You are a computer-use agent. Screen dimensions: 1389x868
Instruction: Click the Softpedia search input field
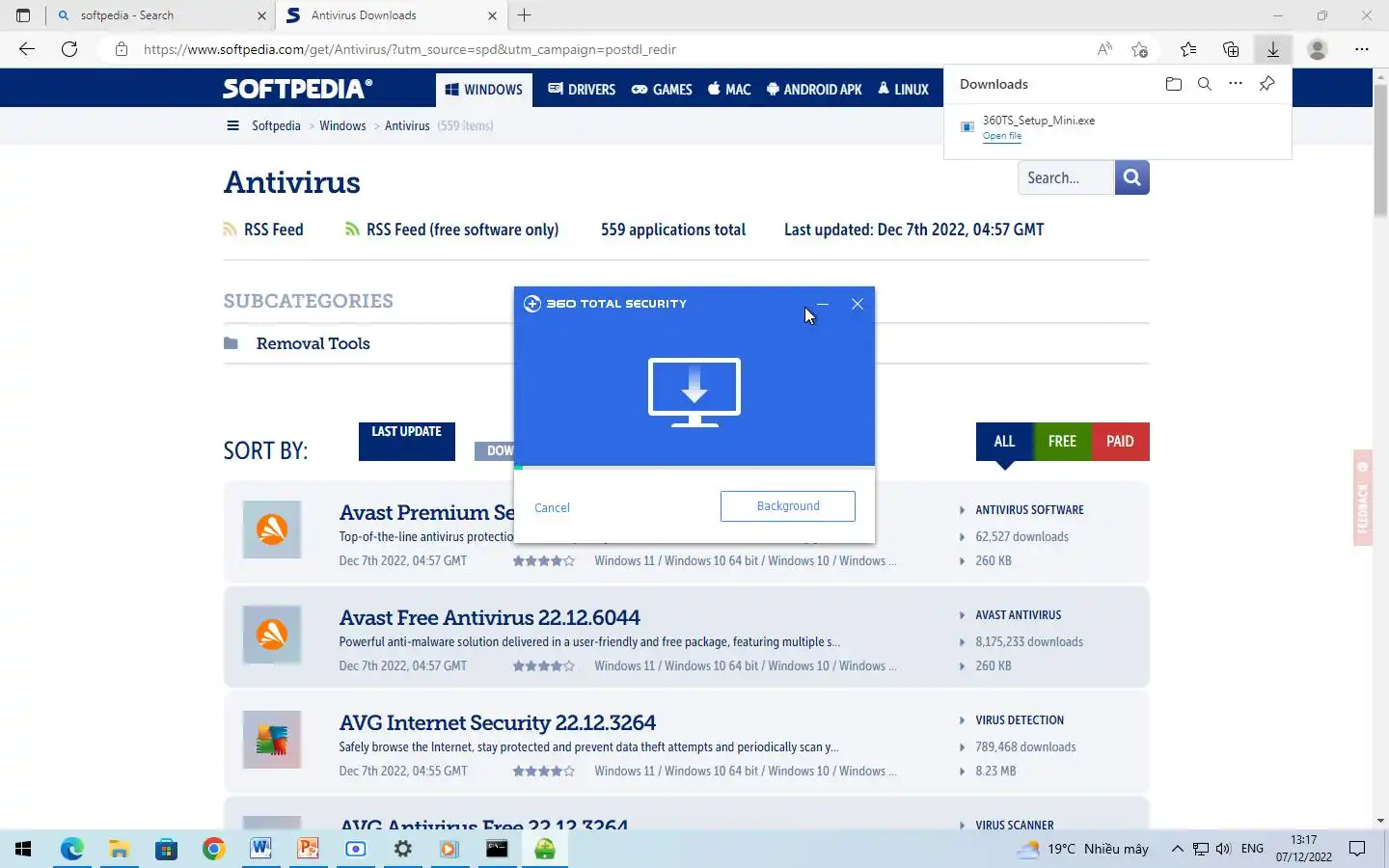[1066, 177]
